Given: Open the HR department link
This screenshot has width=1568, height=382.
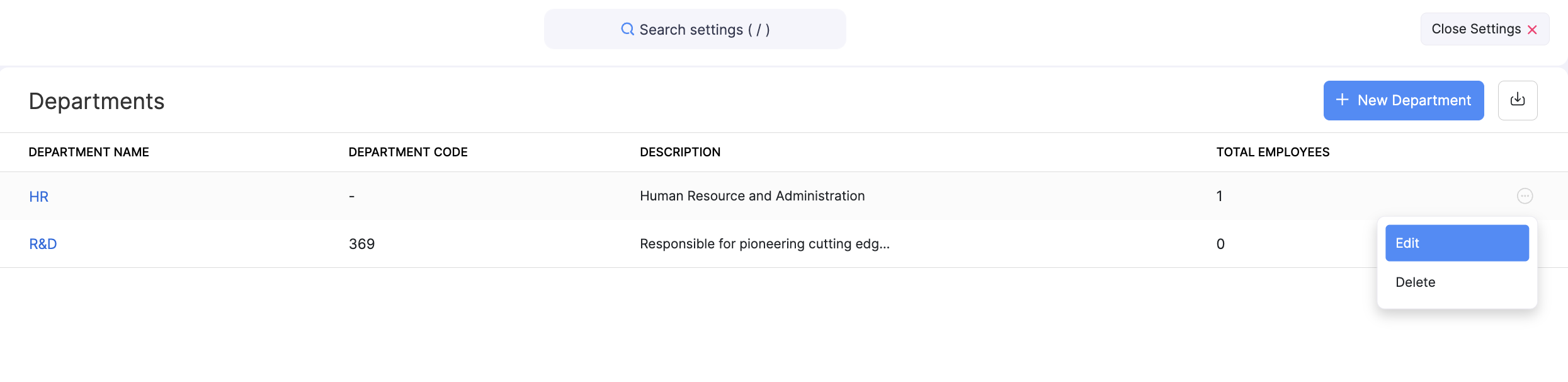Looking at the screenshot, I should coord(39,197).
